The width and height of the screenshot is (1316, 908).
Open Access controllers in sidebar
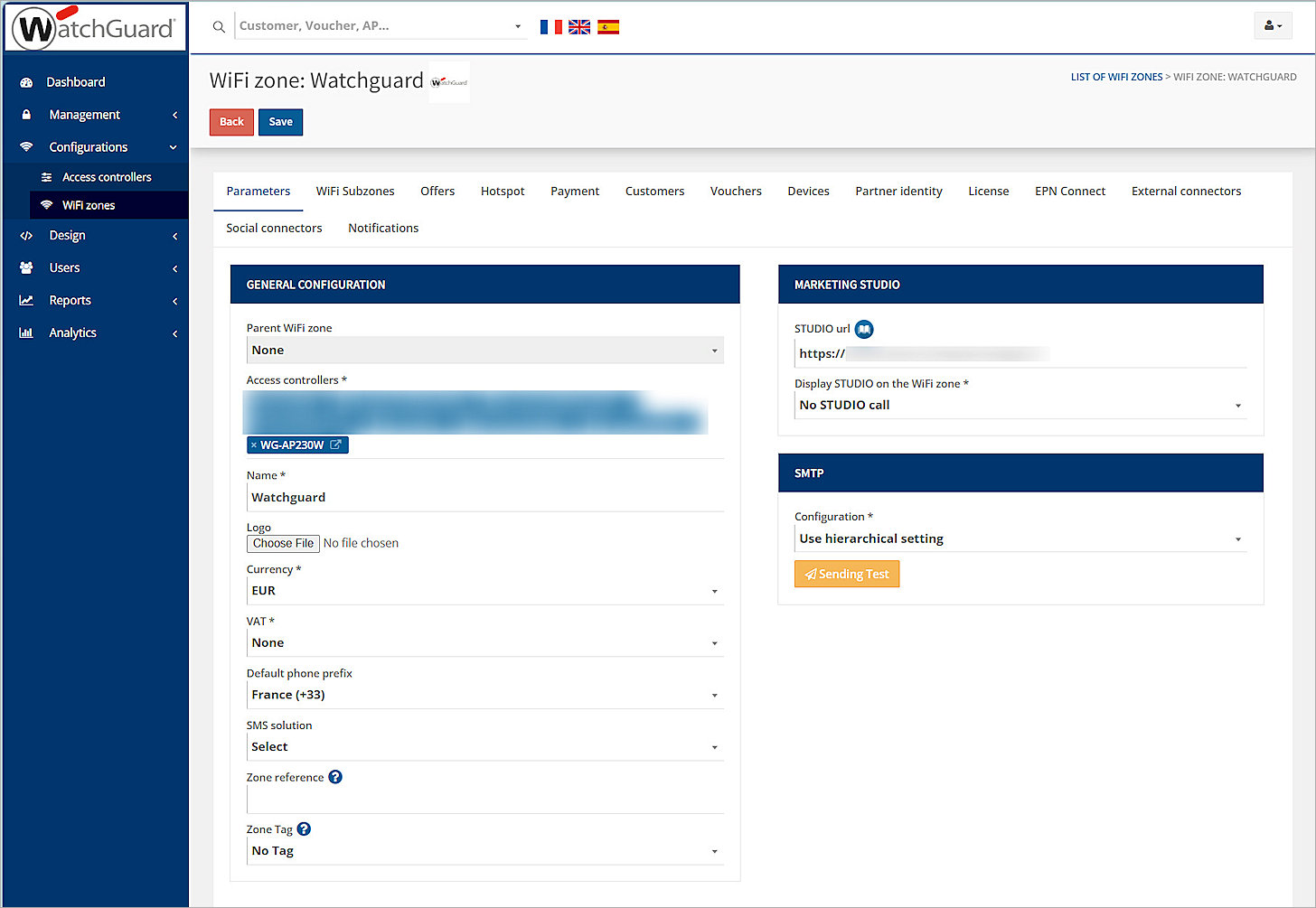[x=107, y=177]
